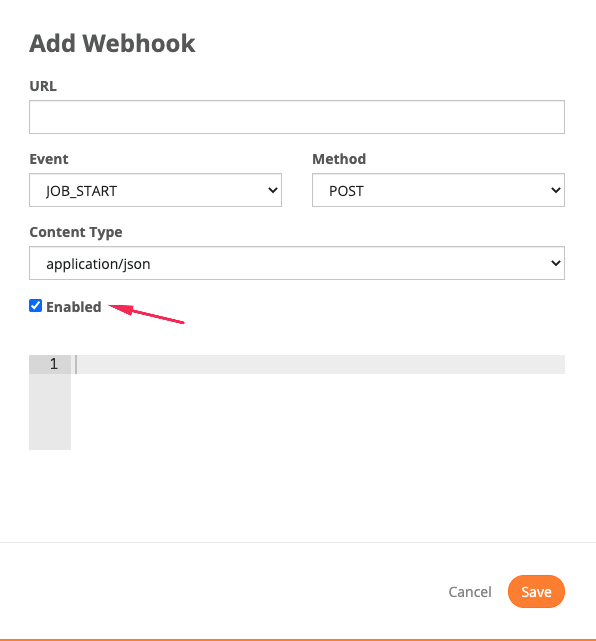
Task: Open the Event dropdown showing JOB_START
Action: coord(155,190)
